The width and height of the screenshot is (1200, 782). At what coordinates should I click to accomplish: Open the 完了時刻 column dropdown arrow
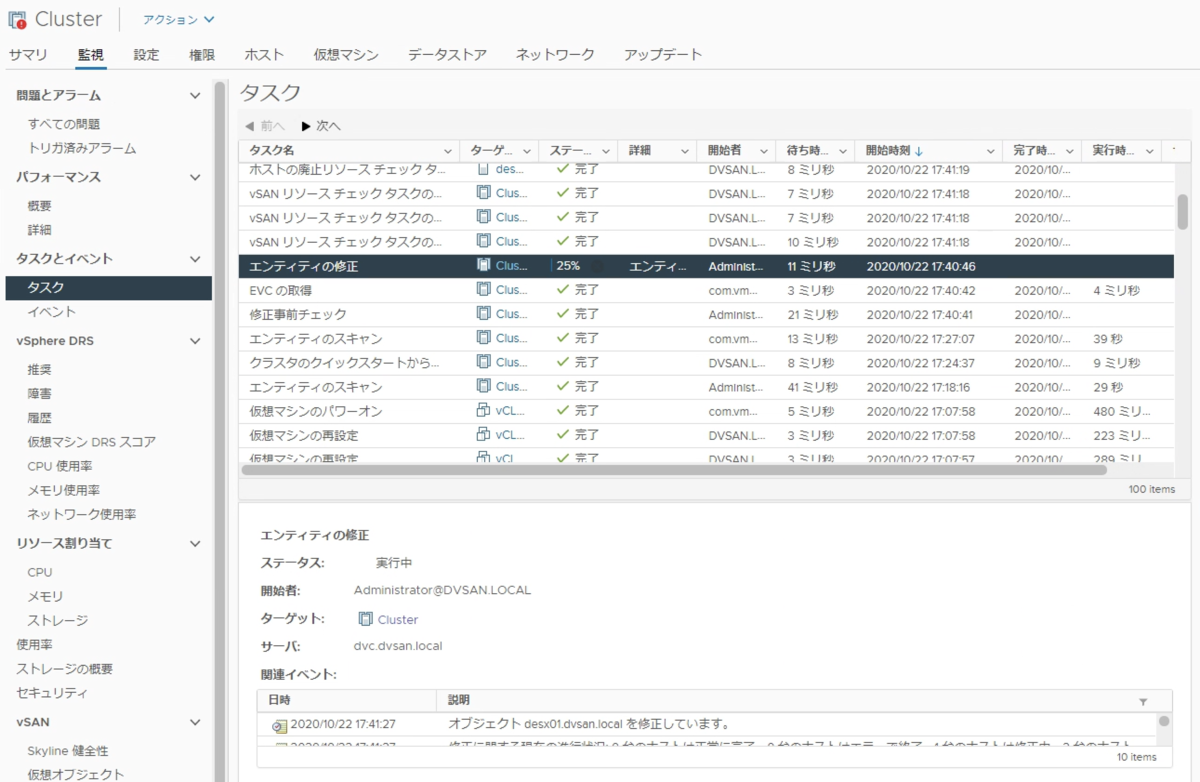point(1071,151)
